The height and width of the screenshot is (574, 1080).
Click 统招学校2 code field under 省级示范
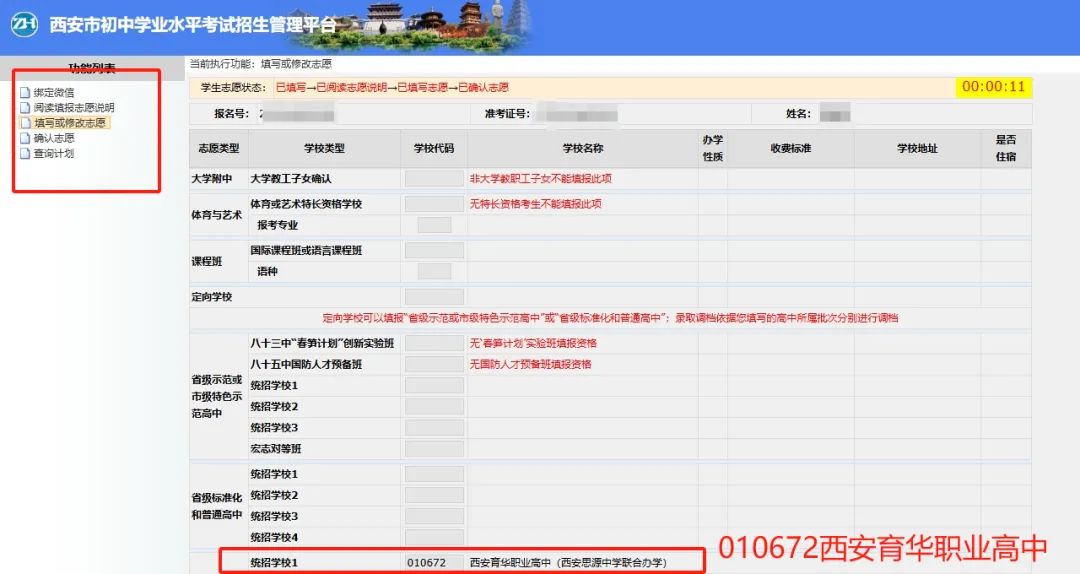[x=434, y=407]
